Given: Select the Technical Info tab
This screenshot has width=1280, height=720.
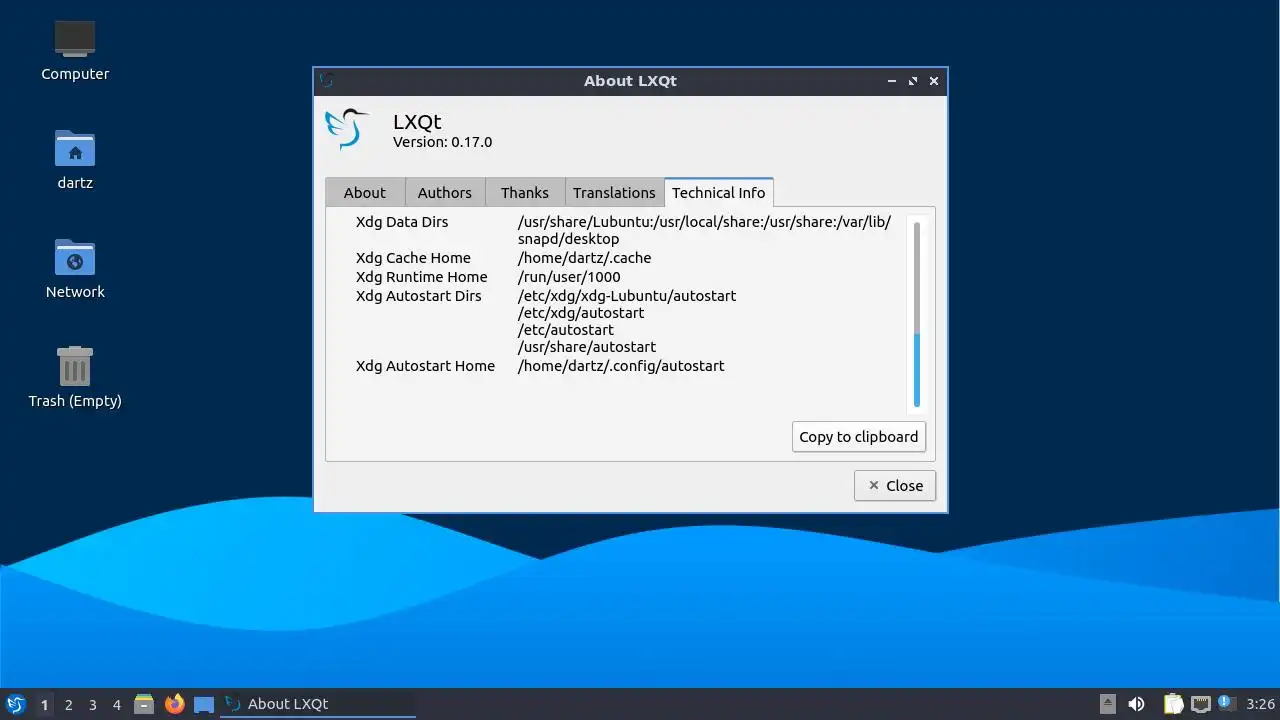Looking at the screenshot, I should [719, 192].
